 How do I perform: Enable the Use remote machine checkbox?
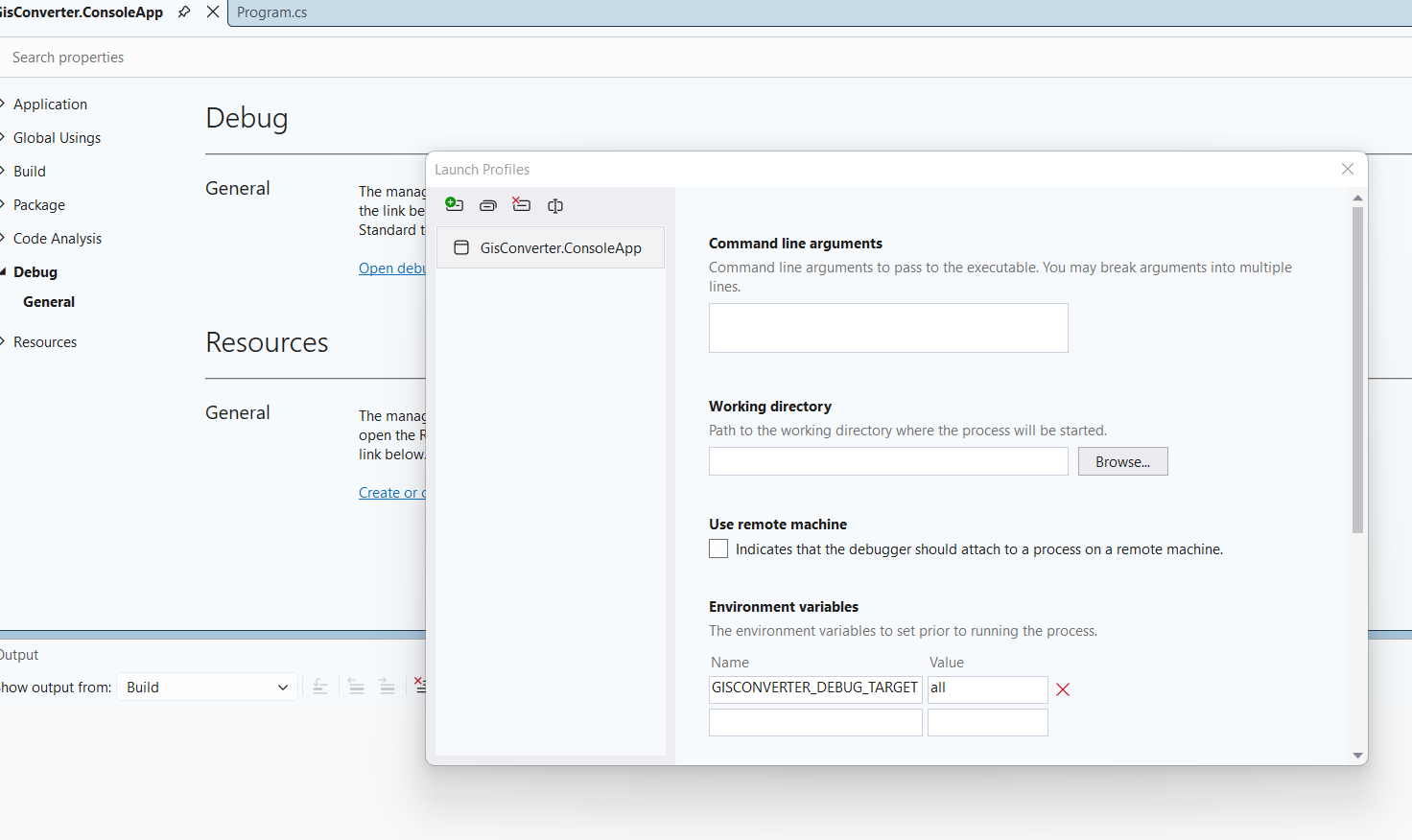click(718, 548)
